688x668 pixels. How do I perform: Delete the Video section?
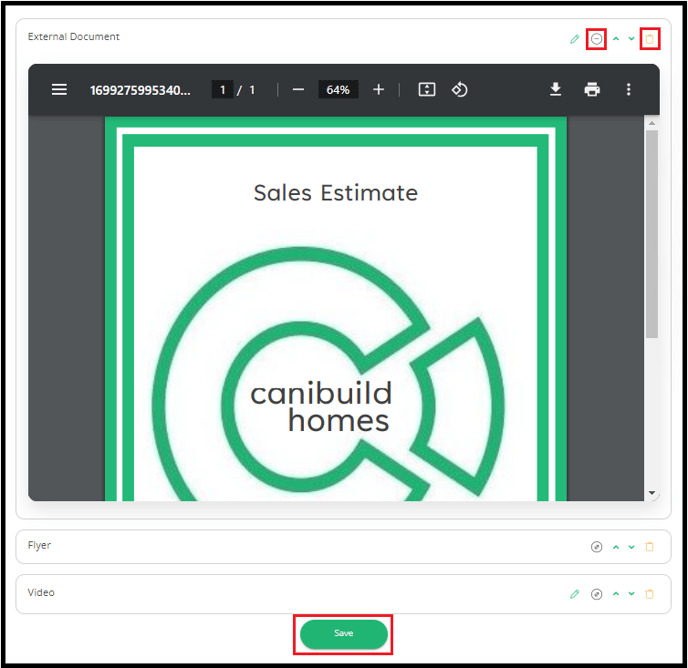click(649, 594)
